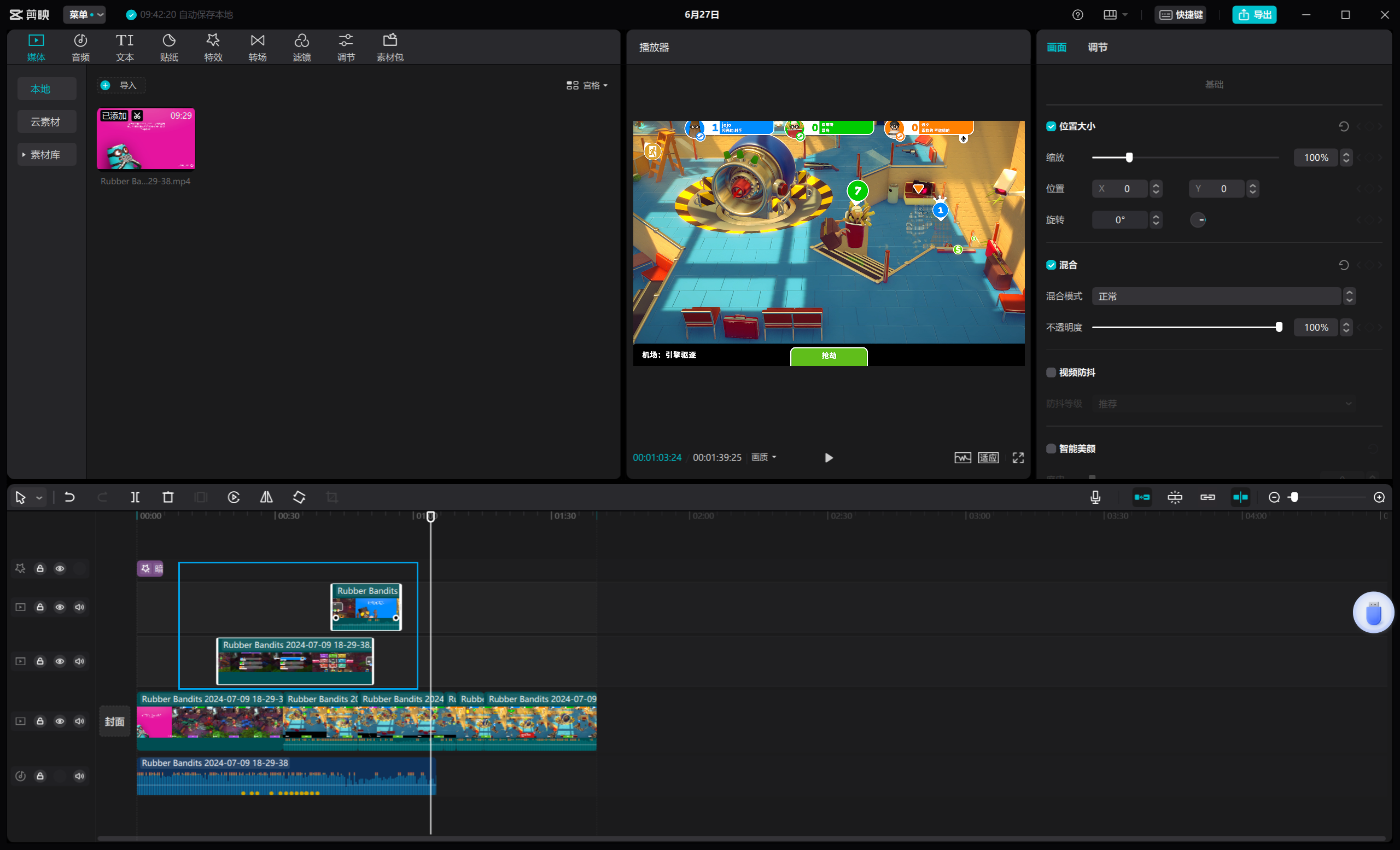Open the 菜单 dropdown menu
The height and width of the screenshot is (850, 1400).
(x=84, y=15)
